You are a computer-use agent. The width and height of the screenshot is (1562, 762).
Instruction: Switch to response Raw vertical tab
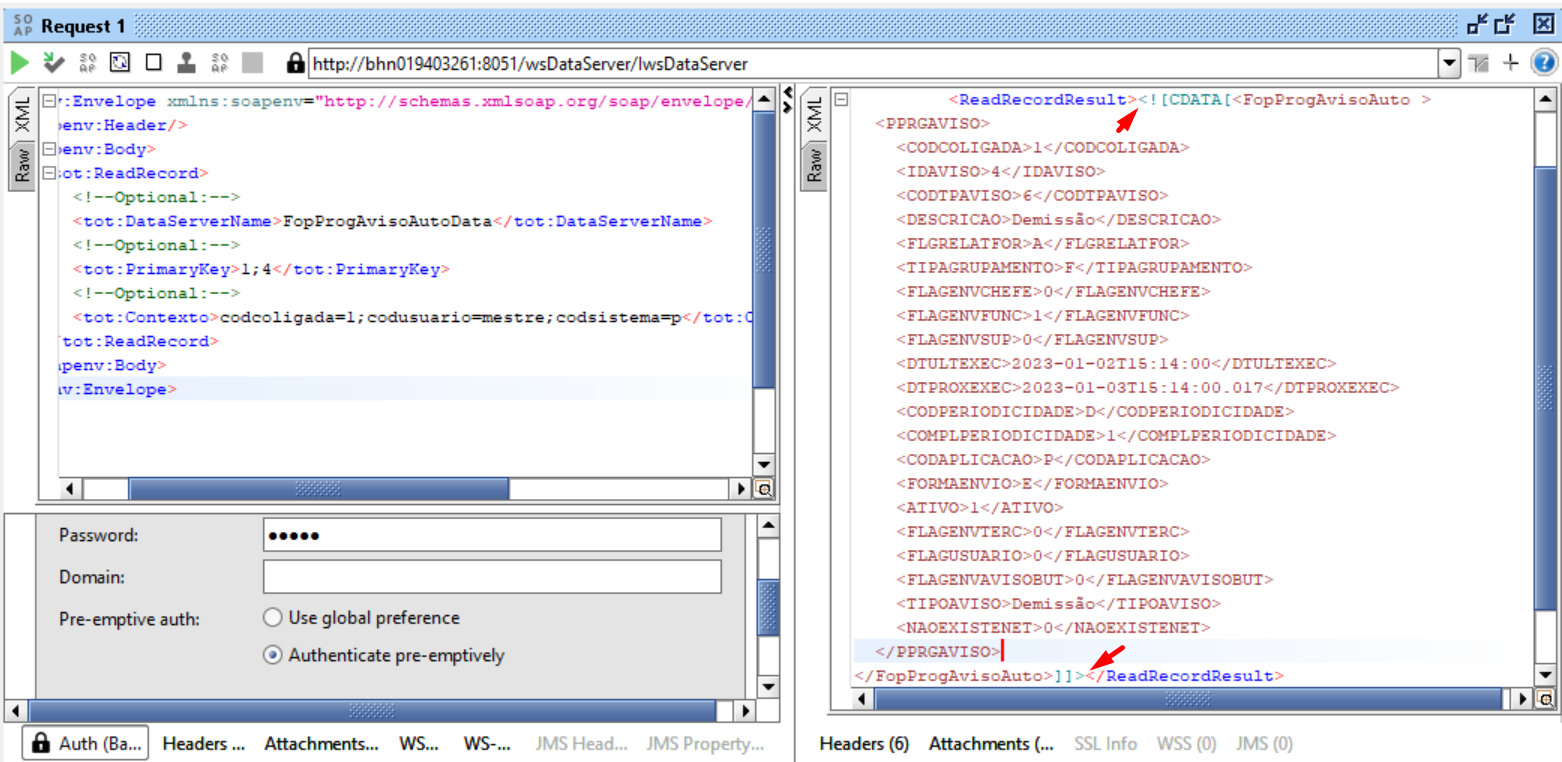[x=813, y=164]
